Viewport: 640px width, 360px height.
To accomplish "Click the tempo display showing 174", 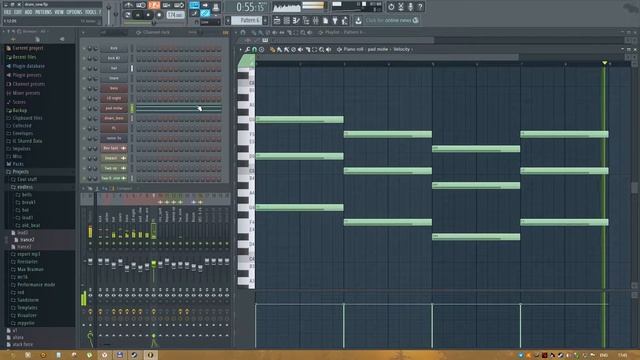I will pos(176,15).
